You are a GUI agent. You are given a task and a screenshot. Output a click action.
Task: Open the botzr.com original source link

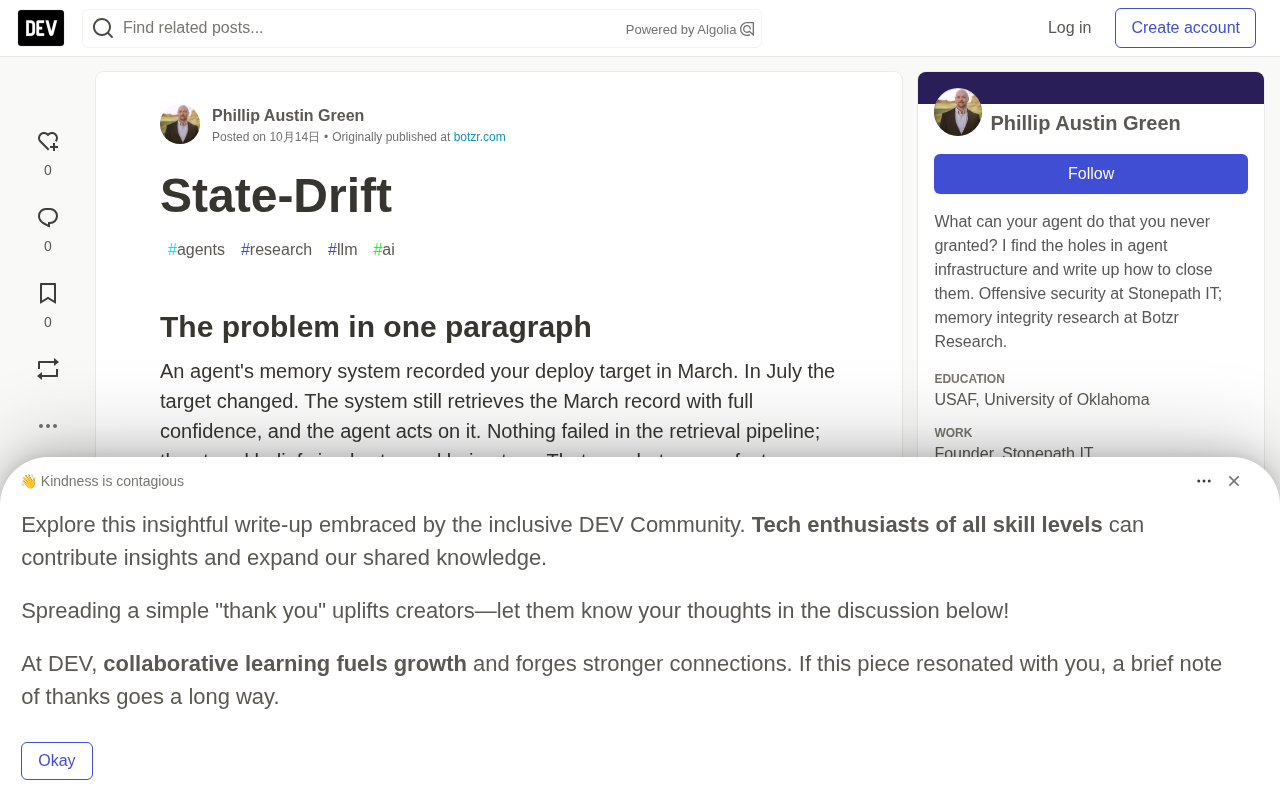tap(480, 137)
